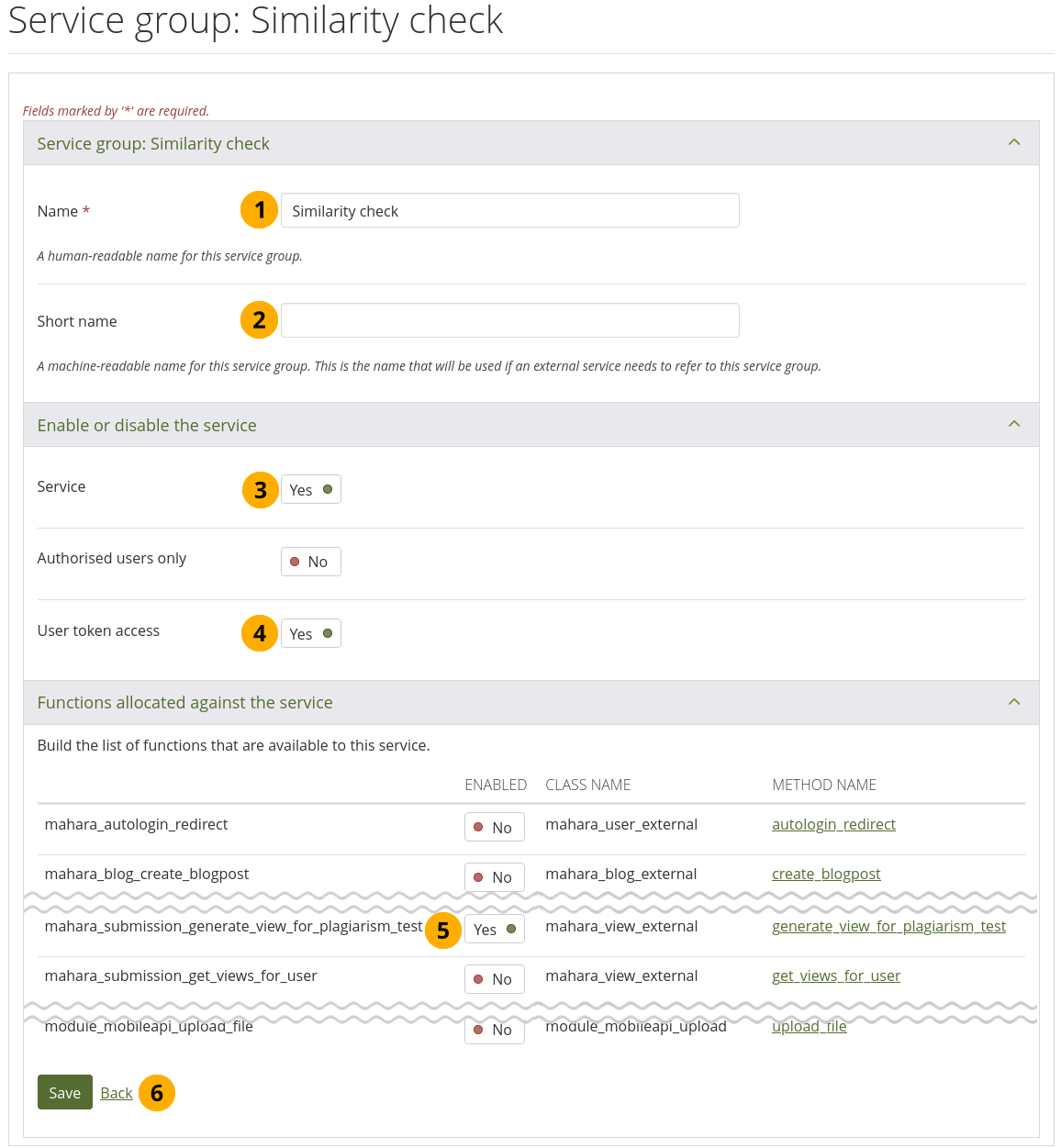Toggle the Service switch set to Yes
This screenshot has width=1061, height=1148.
click(x=310, y=489)
